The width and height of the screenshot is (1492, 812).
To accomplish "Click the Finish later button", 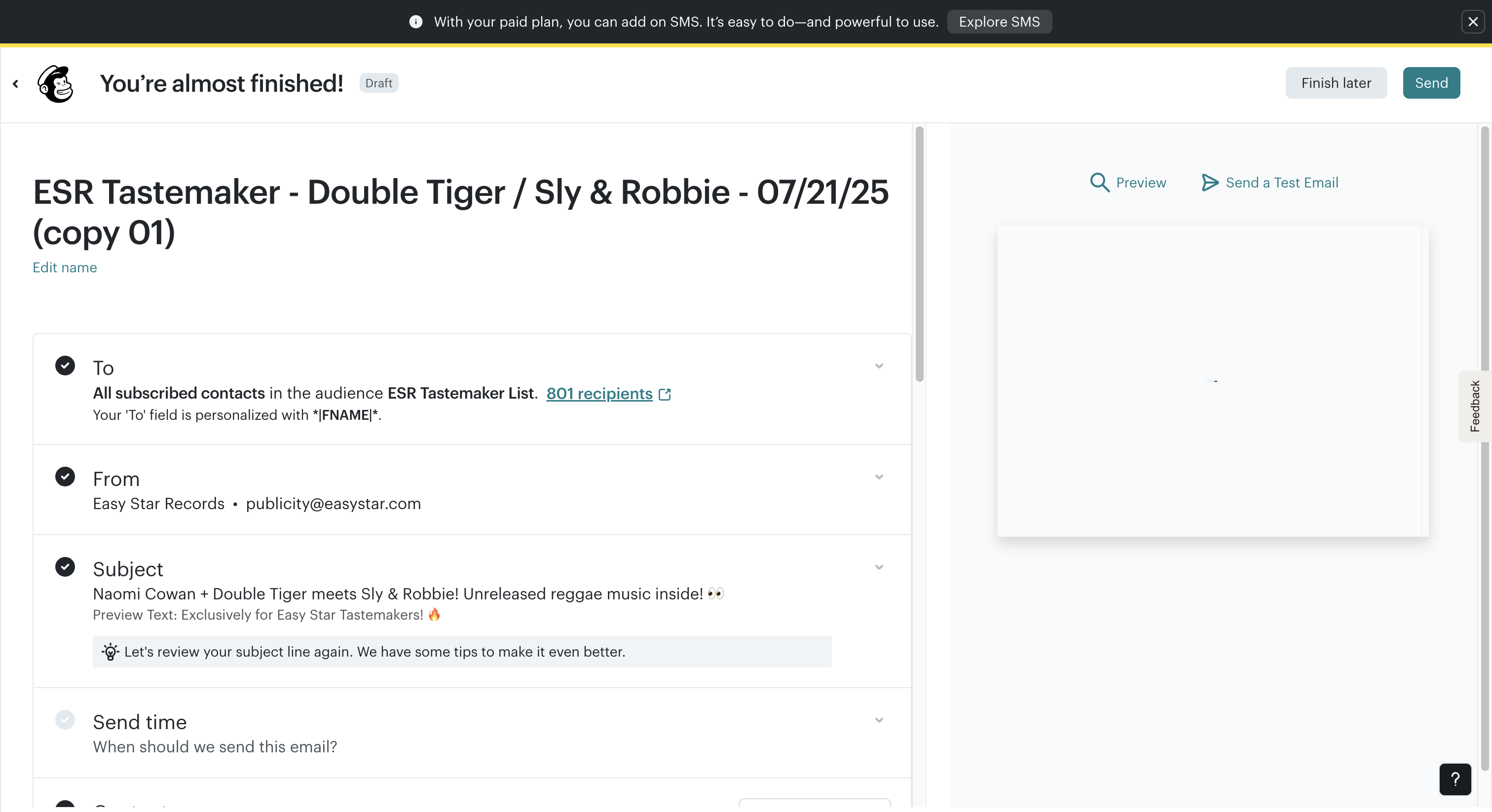I will (1336, 83).
